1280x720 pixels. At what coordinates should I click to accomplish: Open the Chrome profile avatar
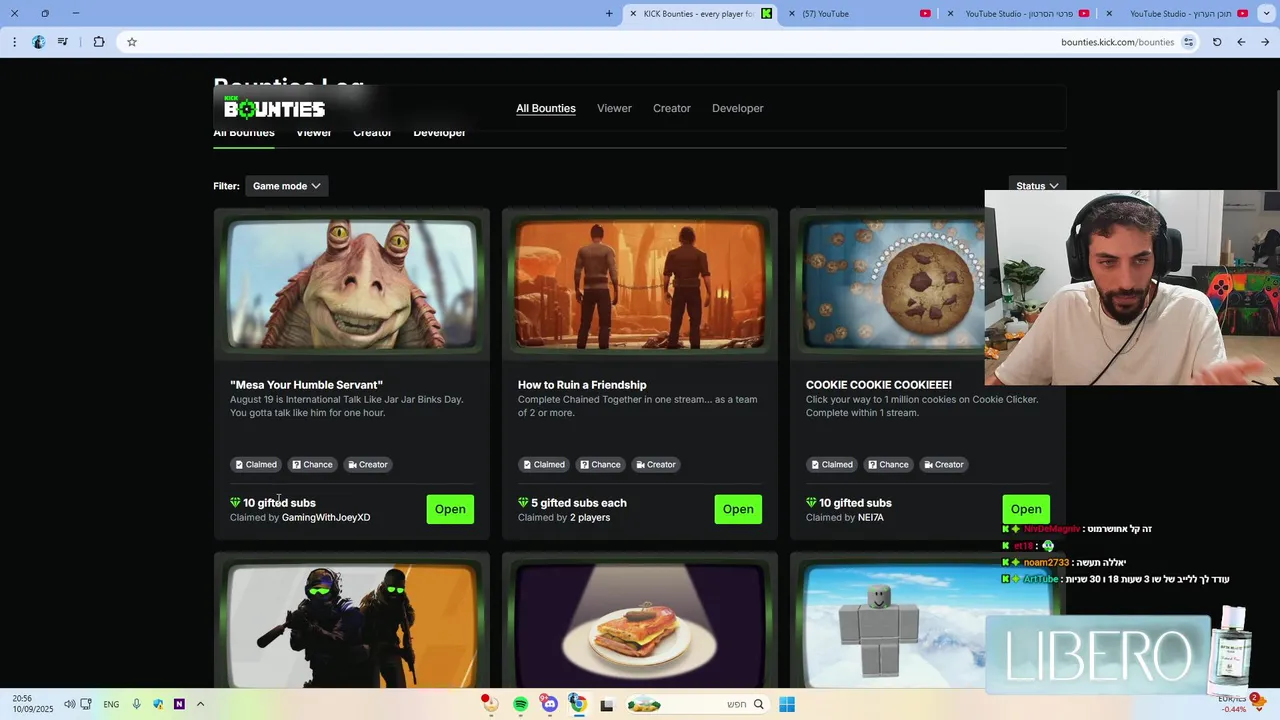click(x=38, y=42)
